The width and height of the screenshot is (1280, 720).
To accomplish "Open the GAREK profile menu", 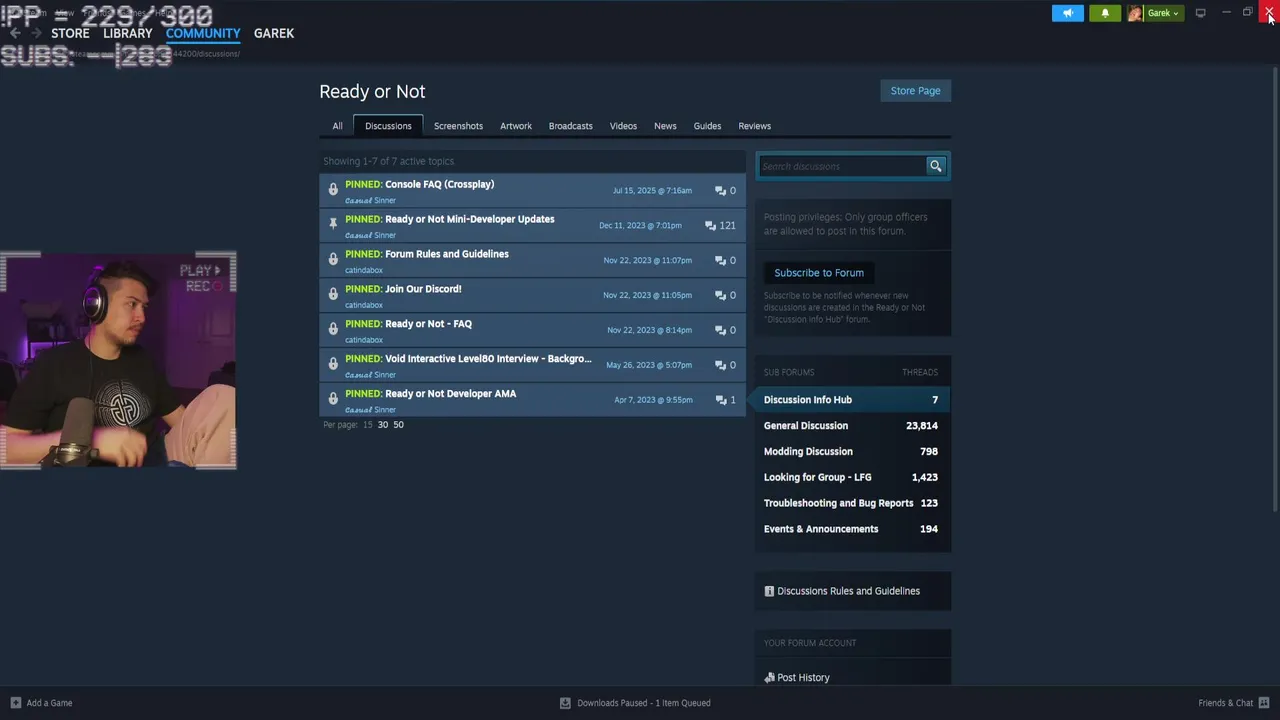I will coord(274,33).
